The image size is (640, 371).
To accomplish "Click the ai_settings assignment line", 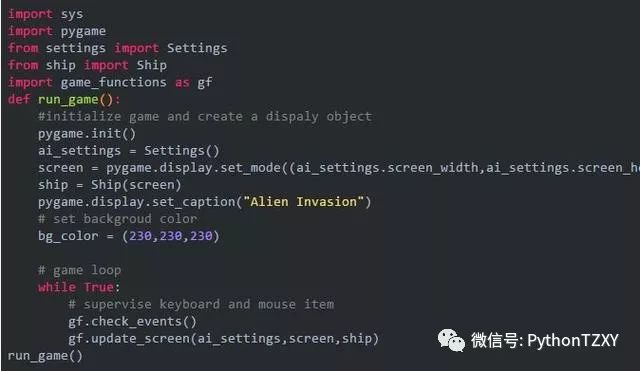I will tap(129, 151).
